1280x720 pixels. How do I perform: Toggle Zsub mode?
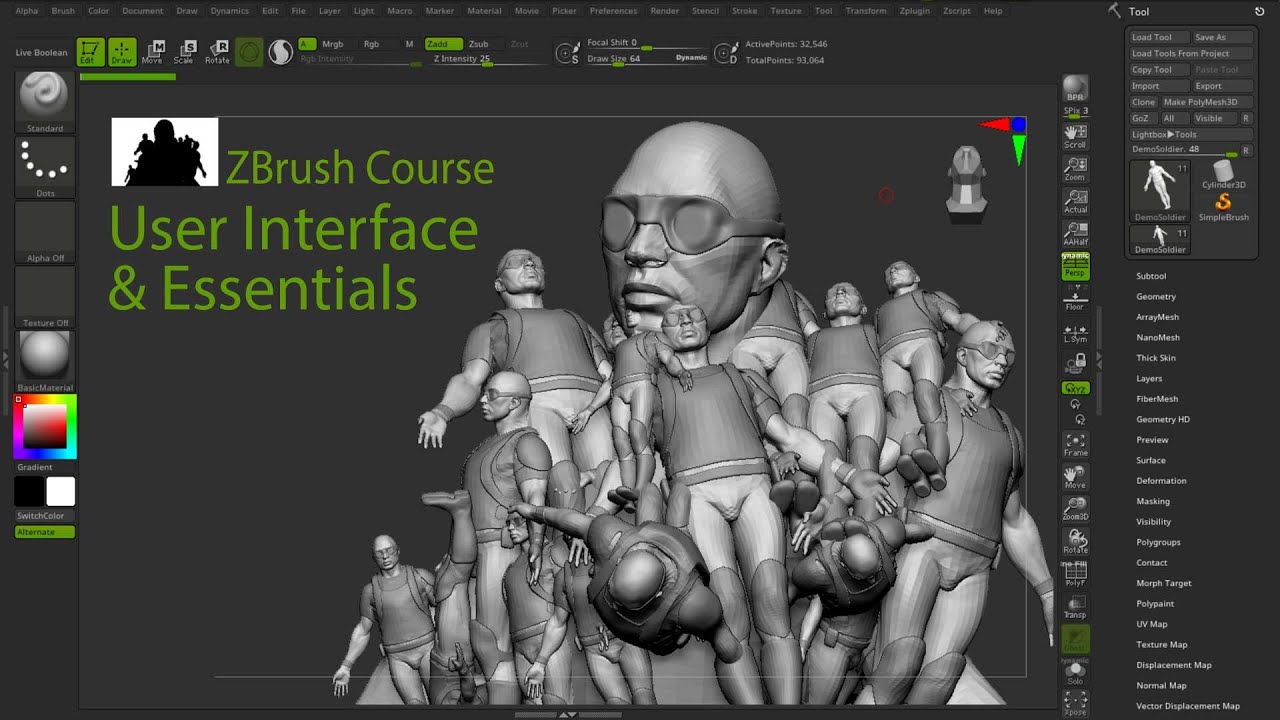click(479, 44)
